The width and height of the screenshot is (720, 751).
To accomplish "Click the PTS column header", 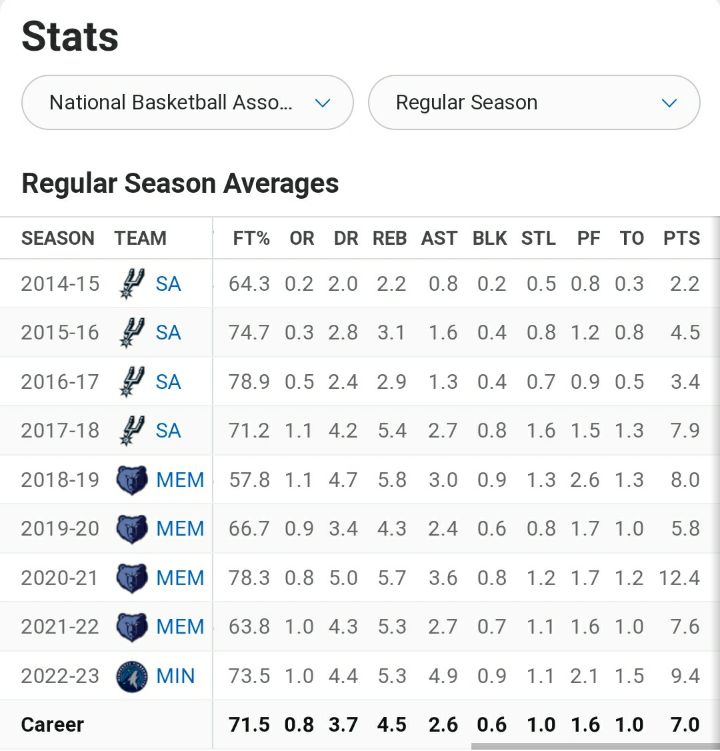I will (x=681, y=239).
